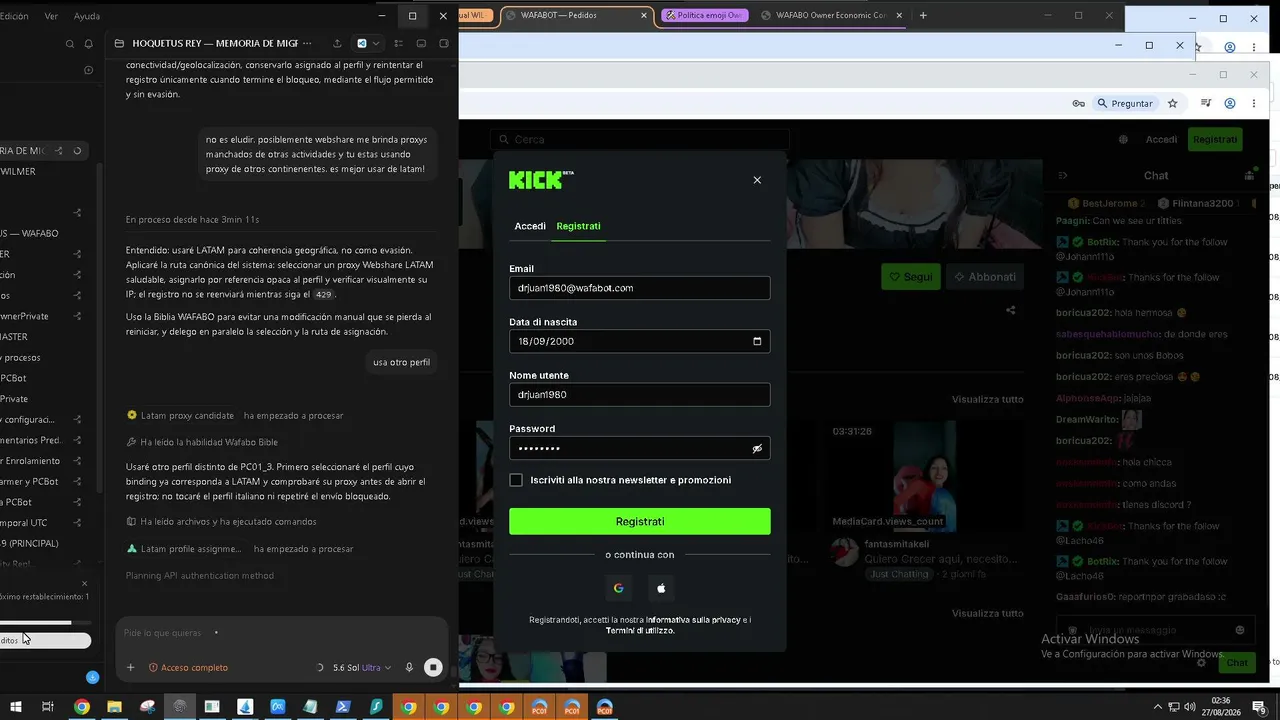The height and width of the screenshot is (720, 1280).
Task: Open the Termini di utilizzo link
Action: coord(640,631)
